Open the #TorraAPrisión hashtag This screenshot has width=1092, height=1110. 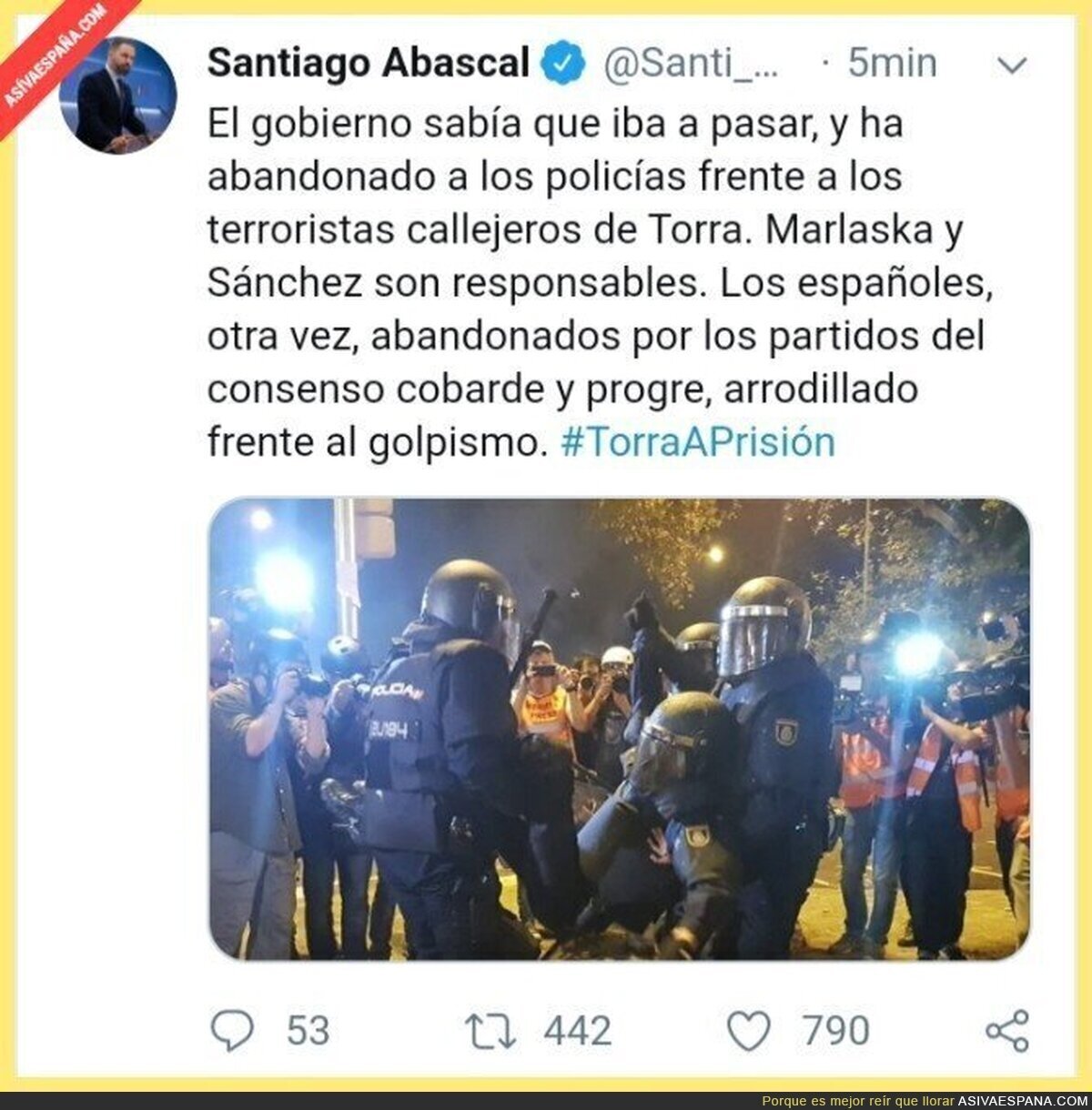[x=699, y=442]
